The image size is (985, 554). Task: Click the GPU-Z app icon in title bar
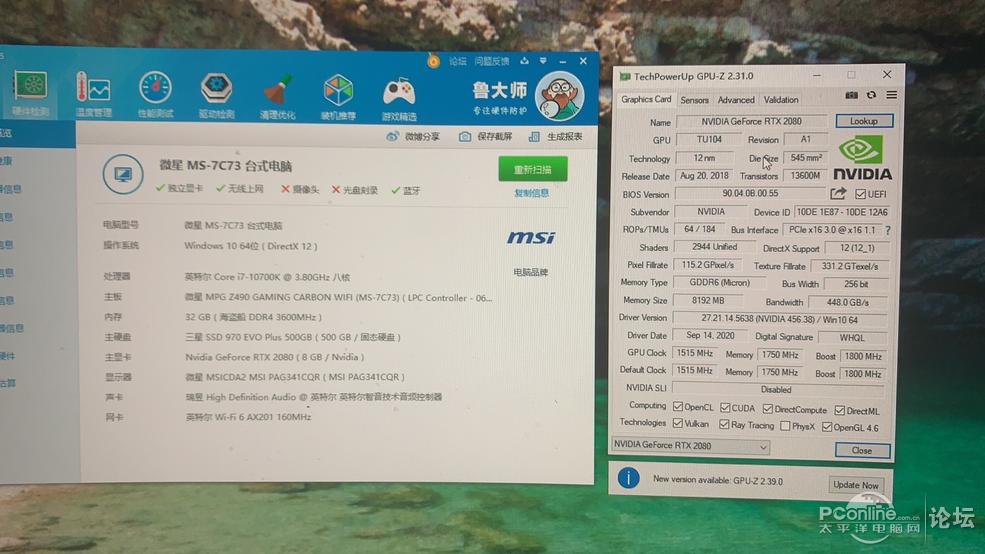(x=624, y=77)
